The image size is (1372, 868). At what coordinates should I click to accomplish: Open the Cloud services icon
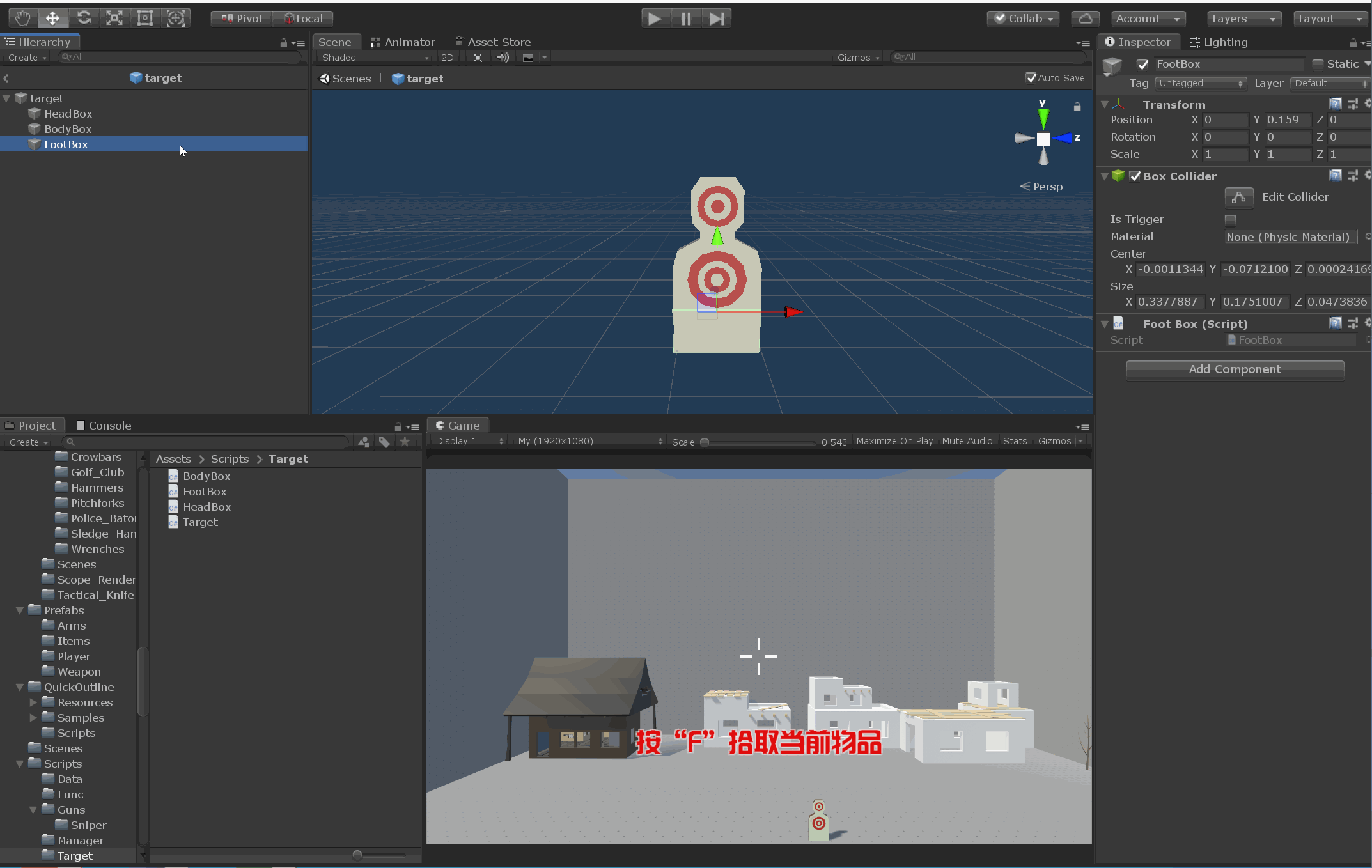coord(1085,19)
